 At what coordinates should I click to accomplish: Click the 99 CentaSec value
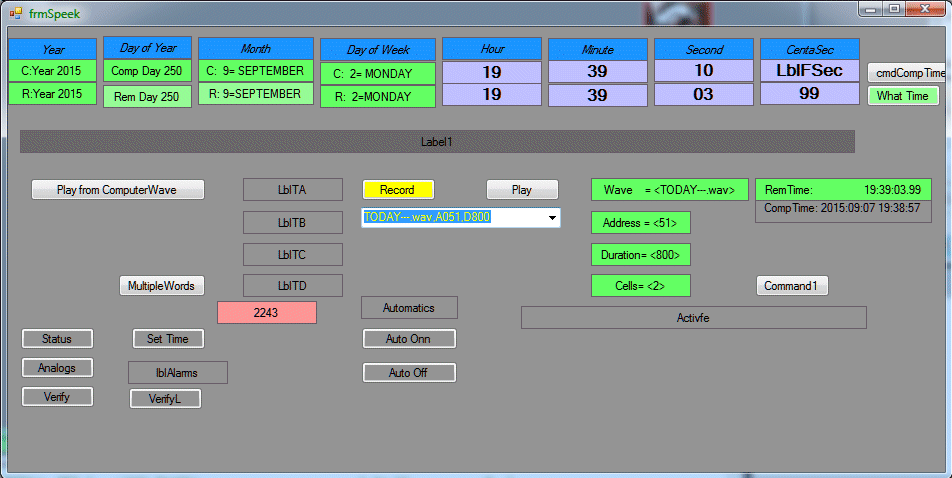click(x=810, y=94)
